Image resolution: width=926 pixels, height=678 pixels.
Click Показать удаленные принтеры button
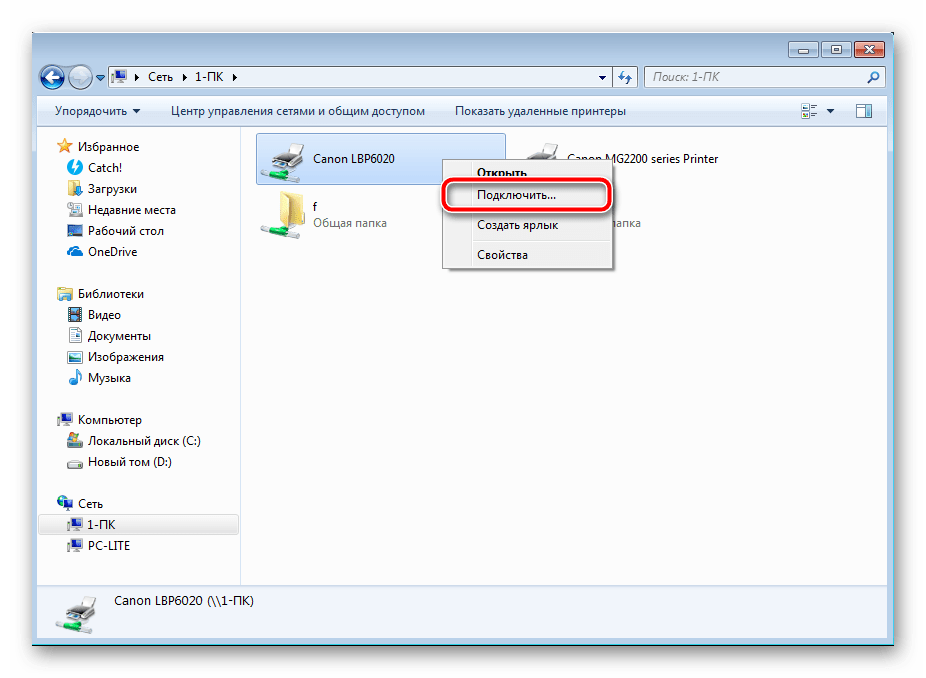tap(540, 111)
